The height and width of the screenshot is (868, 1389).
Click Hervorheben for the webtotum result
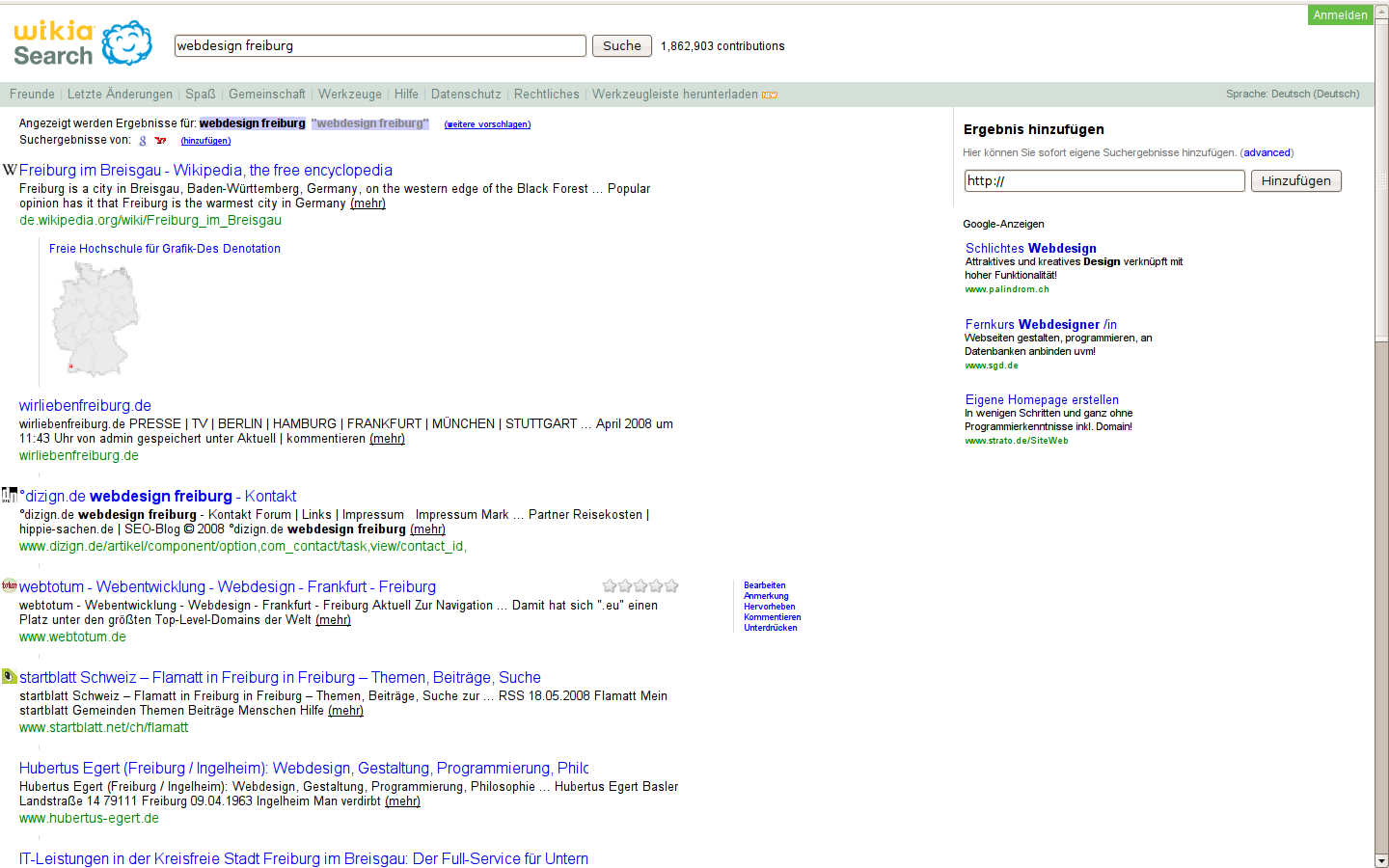pos(770,607)
